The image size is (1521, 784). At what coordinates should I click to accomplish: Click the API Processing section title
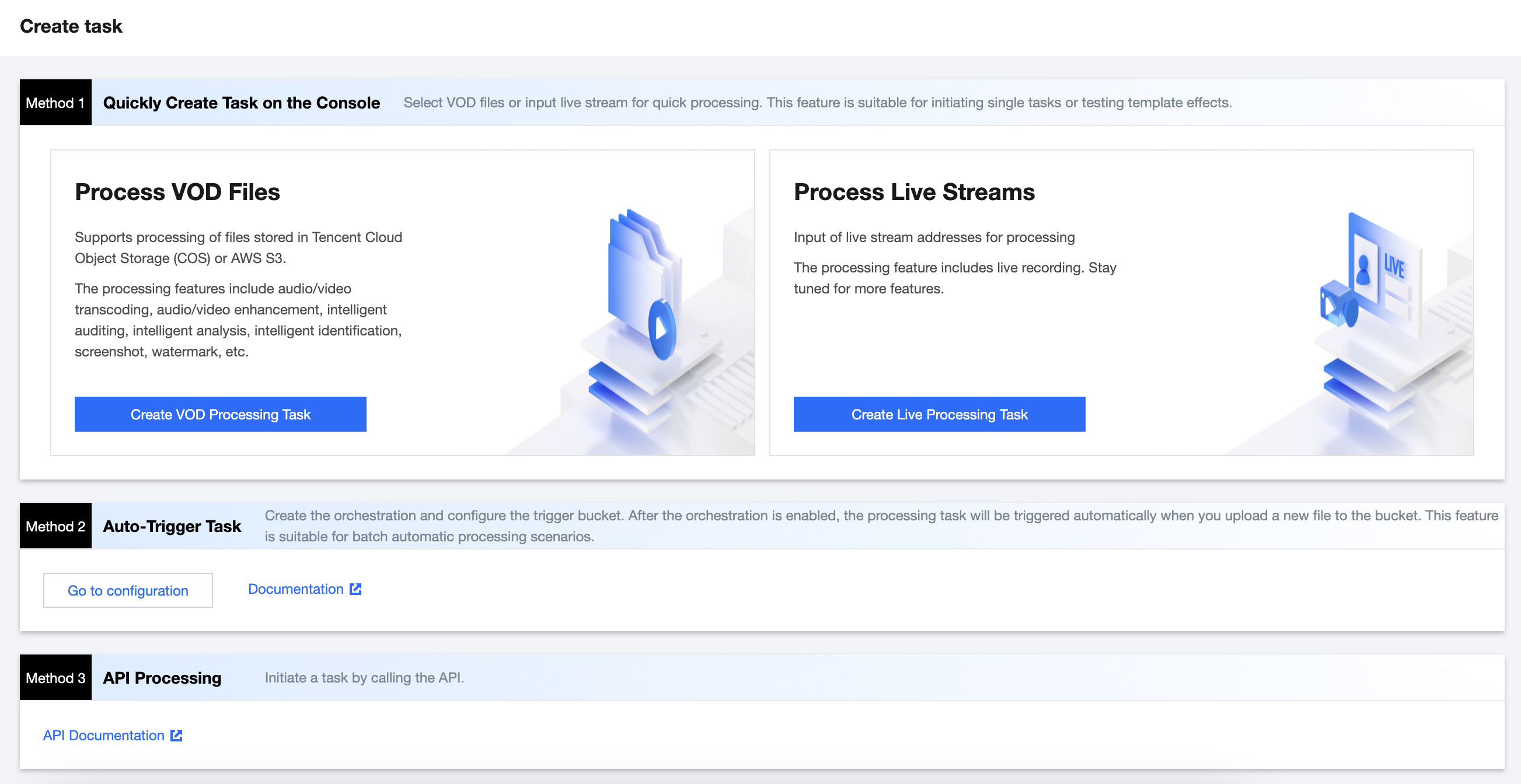[x=162, y=677]
